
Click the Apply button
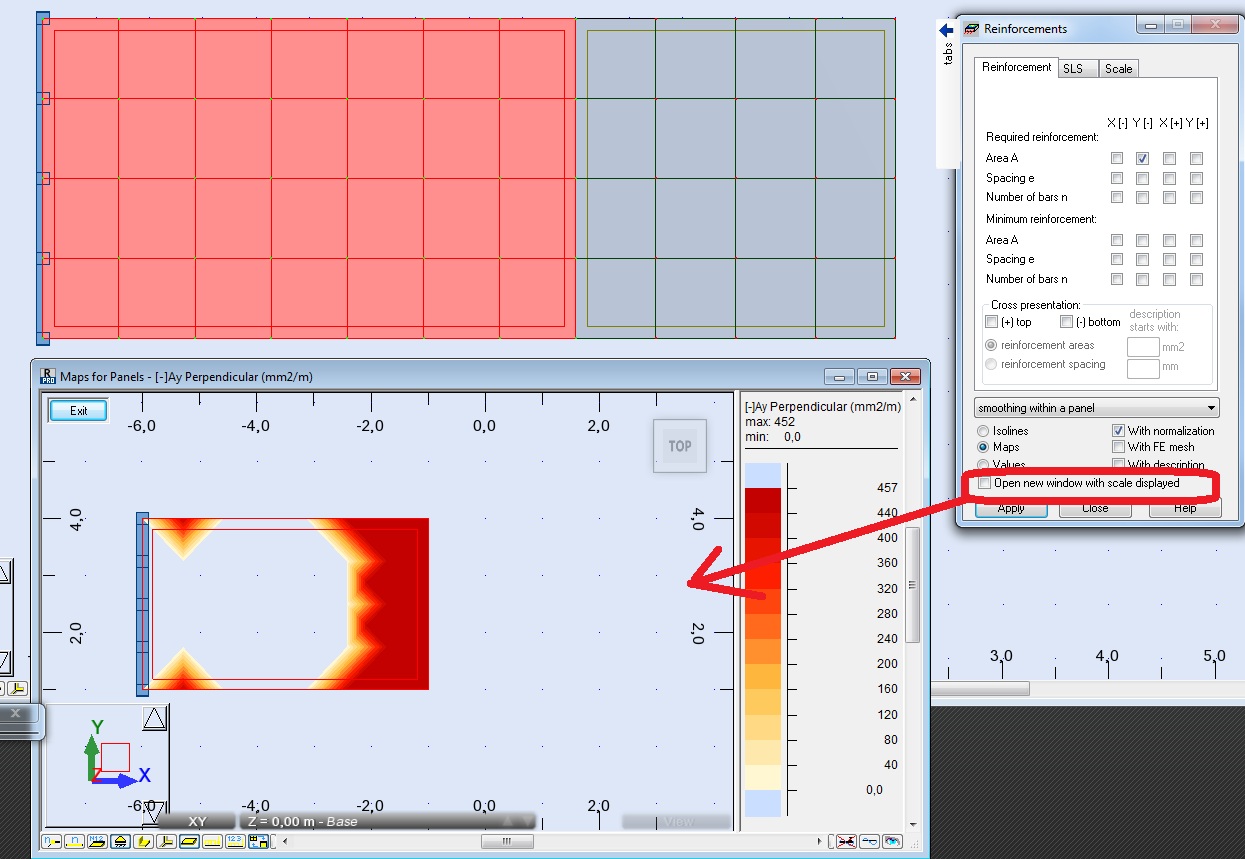tap(1011, 508)
